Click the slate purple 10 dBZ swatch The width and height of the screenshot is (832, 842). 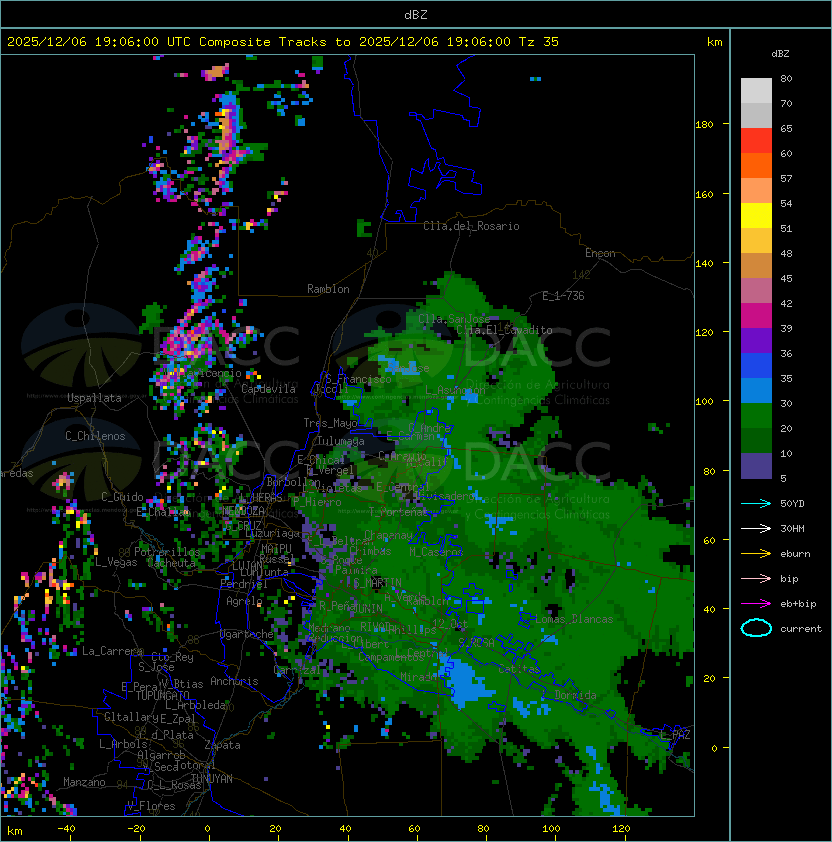[756, 466]
